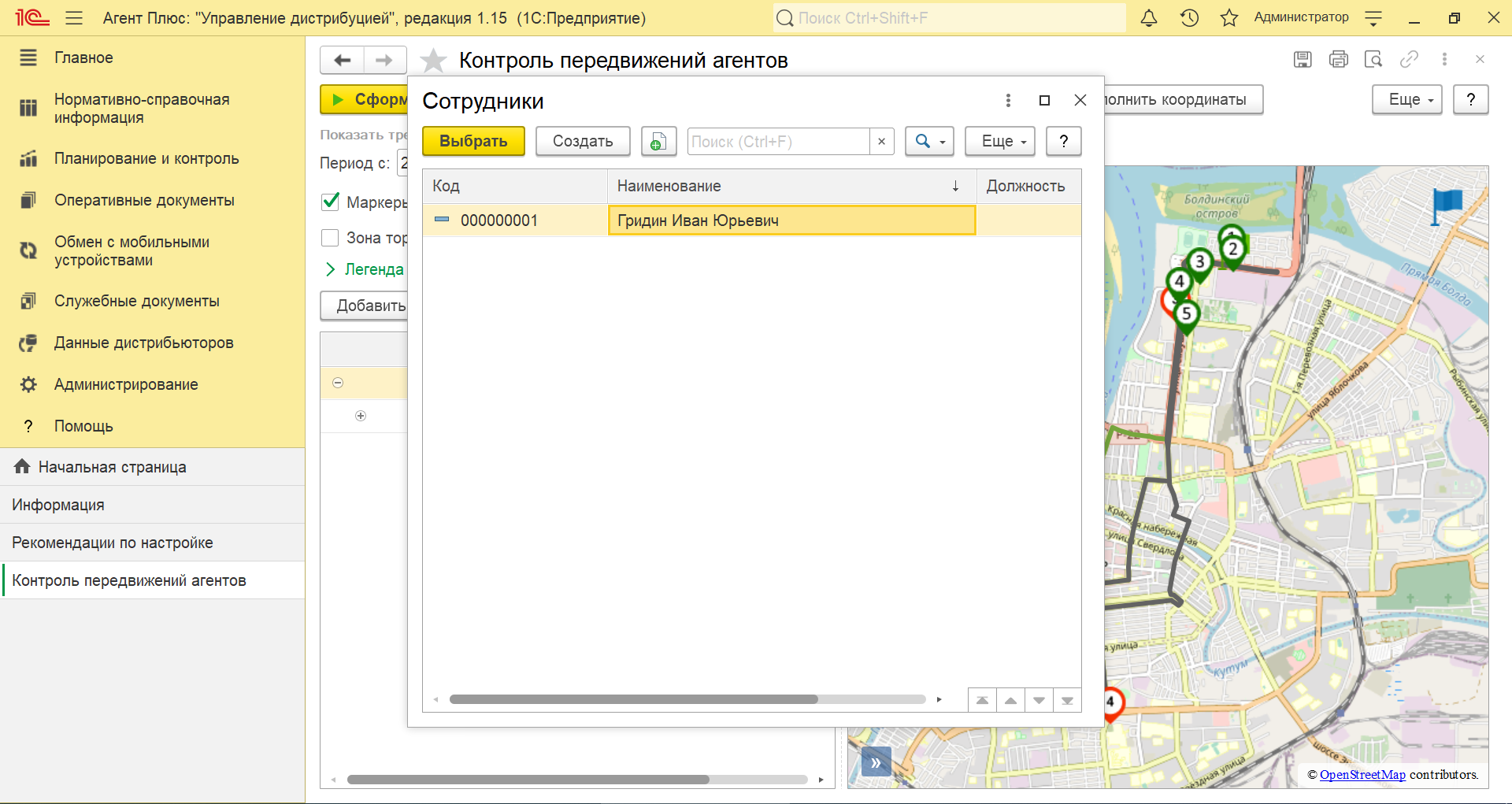Move up one row in Сотрудники list
1512x804 pixels.
[x=1010, y=700]
